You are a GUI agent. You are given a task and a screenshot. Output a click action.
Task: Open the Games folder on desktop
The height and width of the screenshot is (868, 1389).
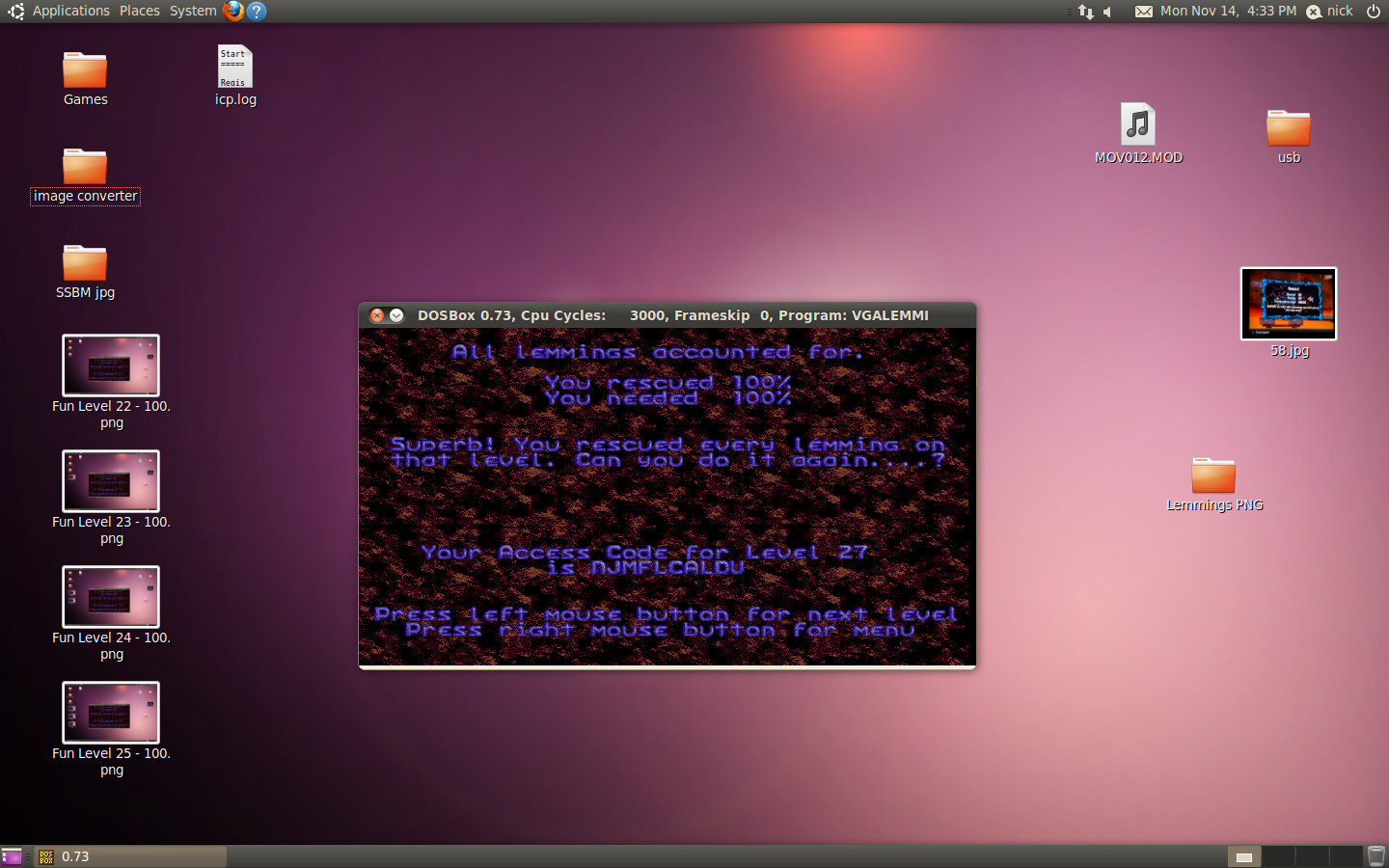(x=85, y=71)
